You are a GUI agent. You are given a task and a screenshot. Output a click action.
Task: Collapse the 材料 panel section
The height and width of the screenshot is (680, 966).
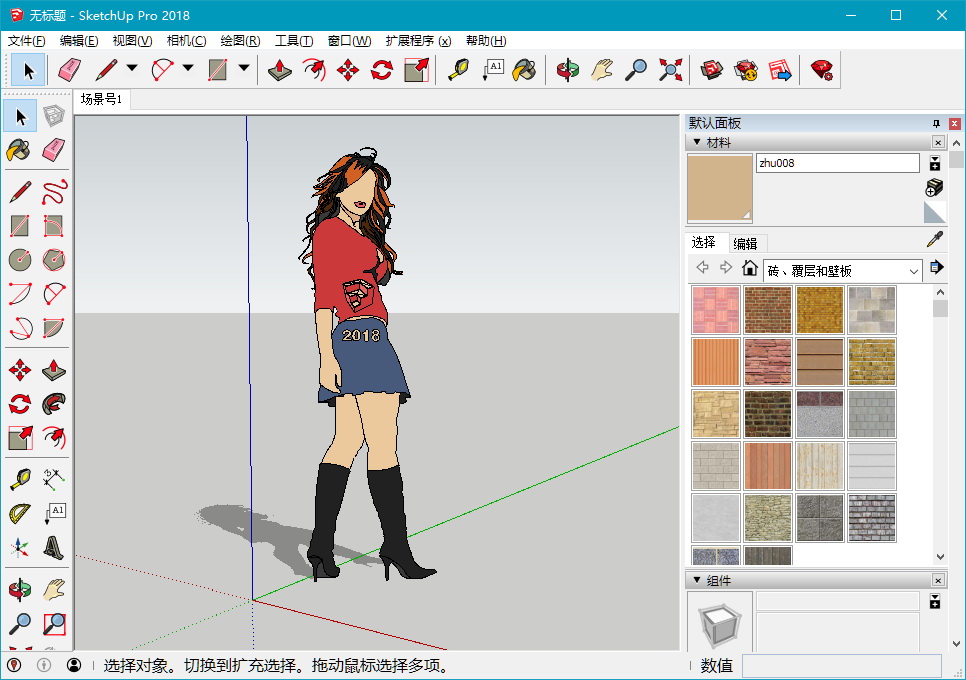click(x=697, y=142)
